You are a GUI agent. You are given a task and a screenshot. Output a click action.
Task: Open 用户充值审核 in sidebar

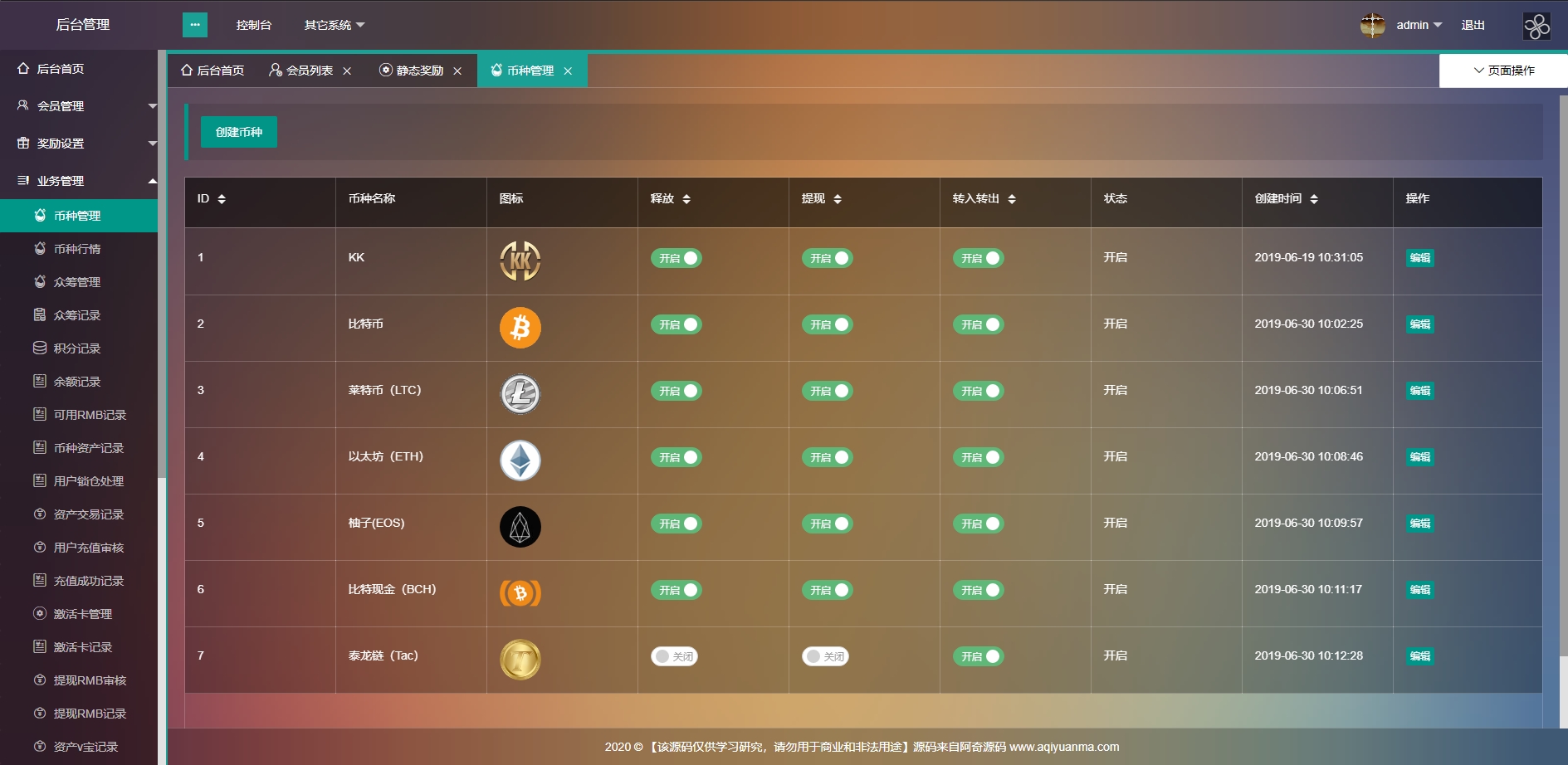79,548
